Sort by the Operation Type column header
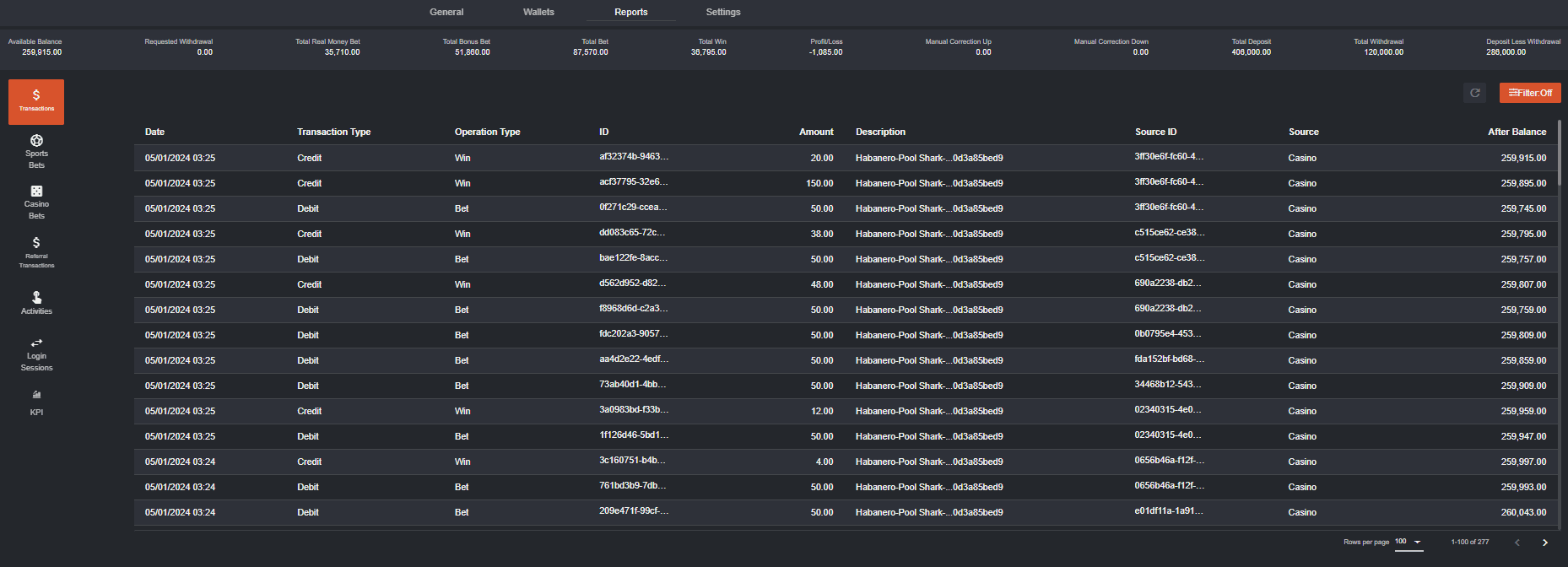1568x567 pixels. (487, 132)
